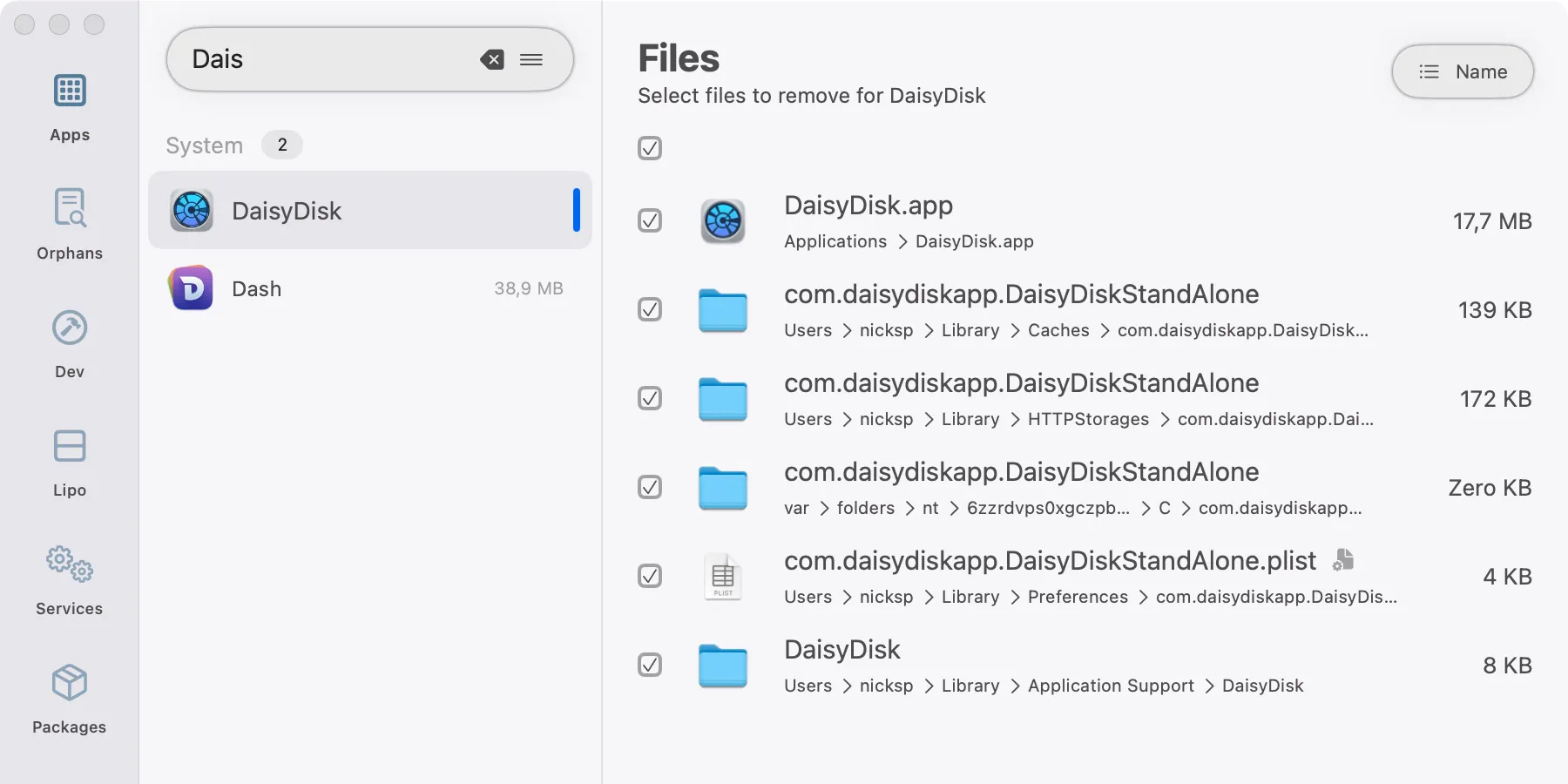1568x784 pixels.
Task: Click the 172 KB size value
Action: [x=1496, y=399]
